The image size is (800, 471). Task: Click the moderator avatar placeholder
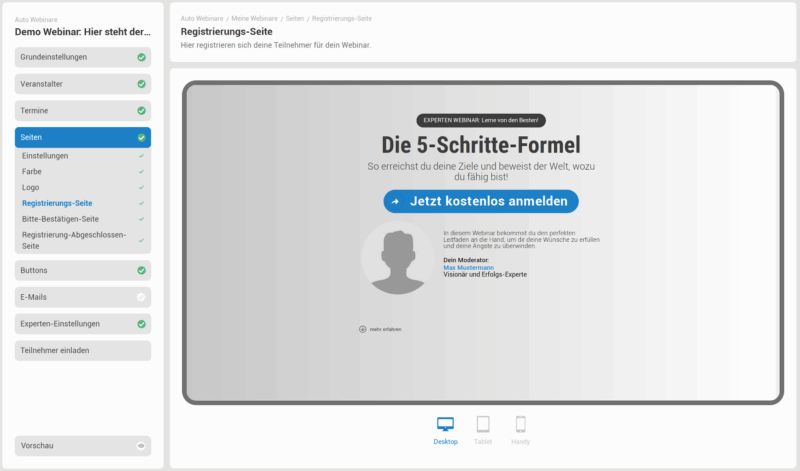397,258
